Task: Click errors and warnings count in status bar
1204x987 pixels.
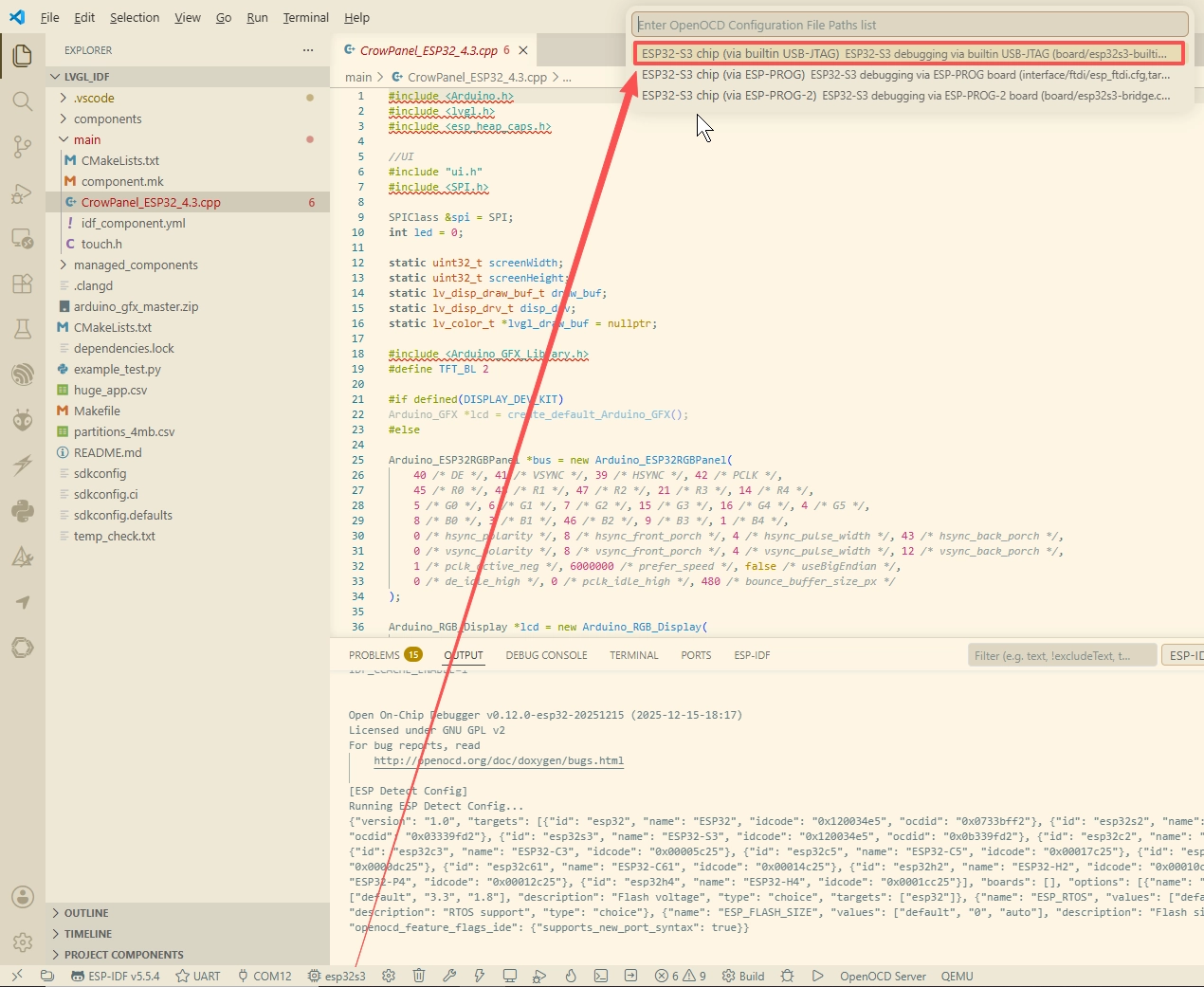Action: (x=681, y=976)
